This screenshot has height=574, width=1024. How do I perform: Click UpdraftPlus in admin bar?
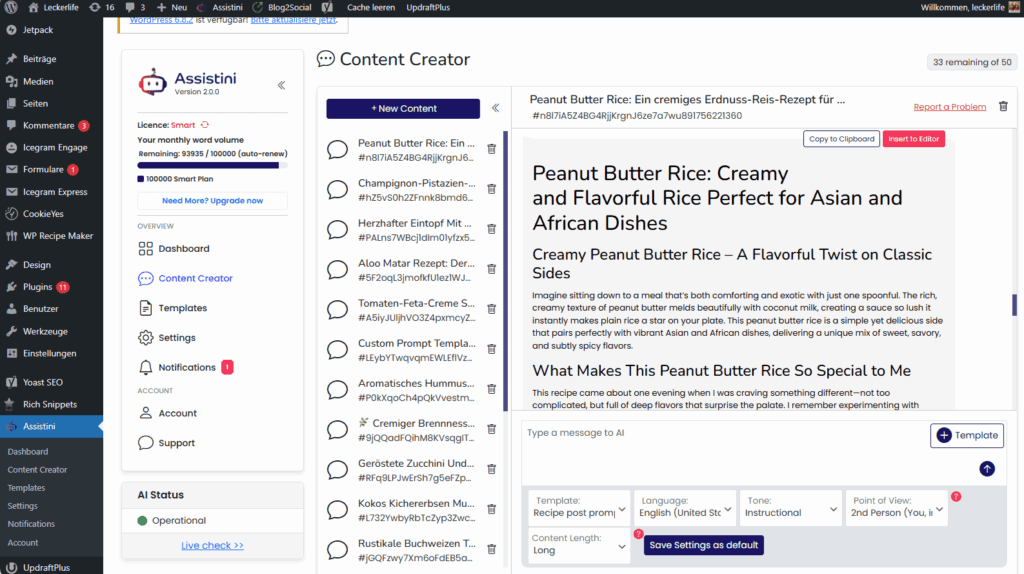pos(428,7)
